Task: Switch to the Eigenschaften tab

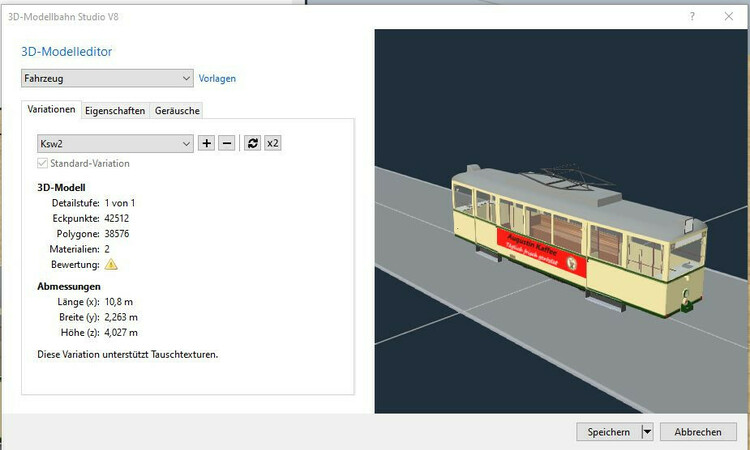Action: coord(115,110)
